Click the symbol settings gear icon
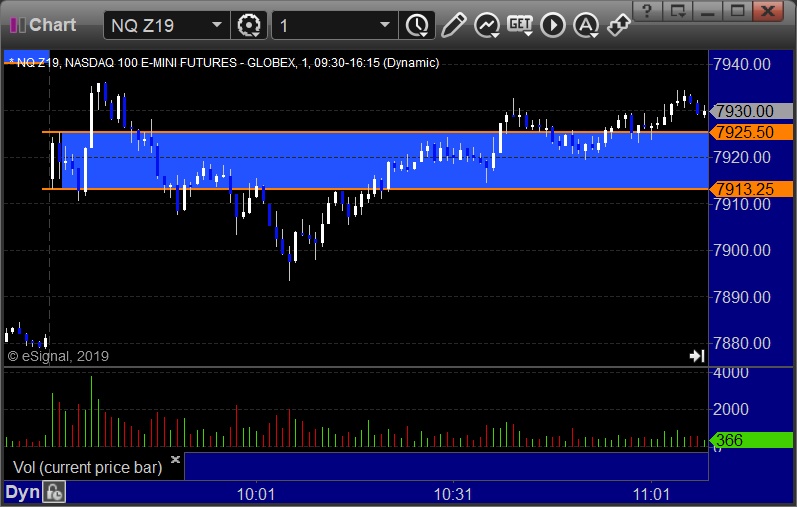The height and width of the screenshot is (507, 797). [249, 25]
